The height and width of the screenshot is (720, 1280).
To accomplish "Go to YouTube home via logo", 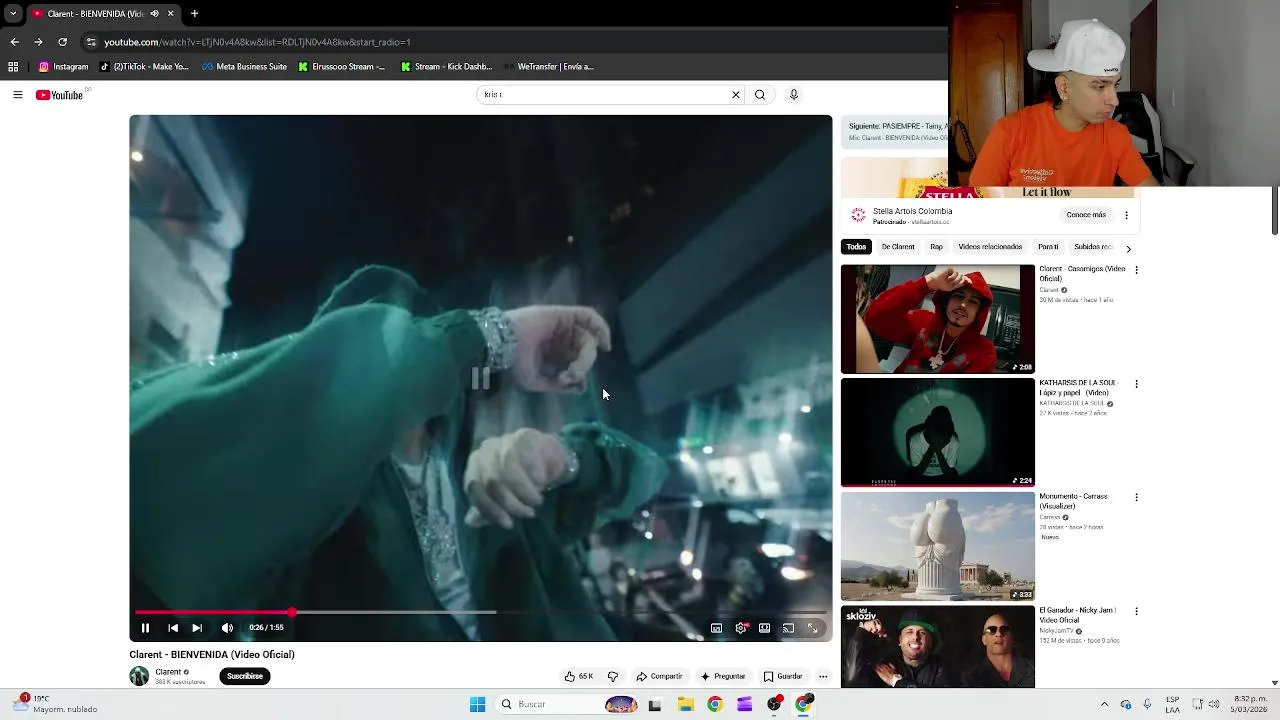I will click(x=59, y=95).
